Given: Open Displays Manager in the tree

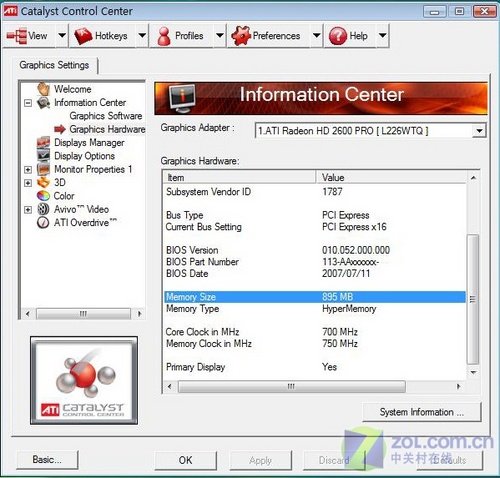Looking at the screenshot, I should coord(89,143).
